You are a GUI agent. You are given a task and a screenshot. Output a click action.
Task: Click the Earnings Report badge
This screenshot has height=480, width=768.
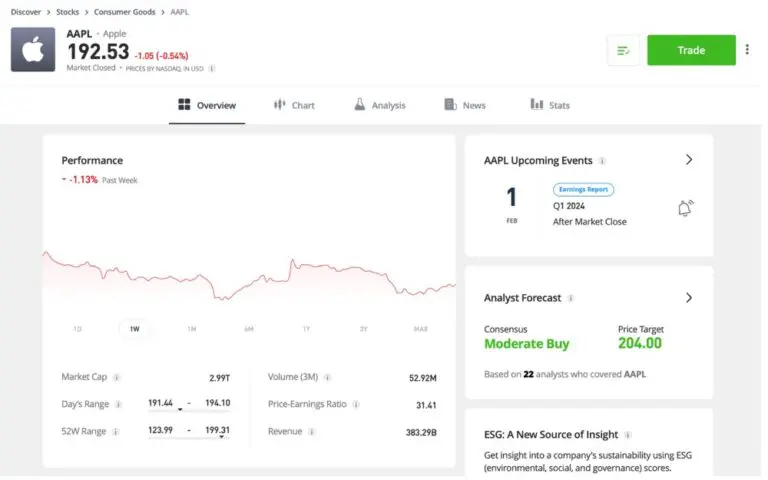[x=583, y=190]
